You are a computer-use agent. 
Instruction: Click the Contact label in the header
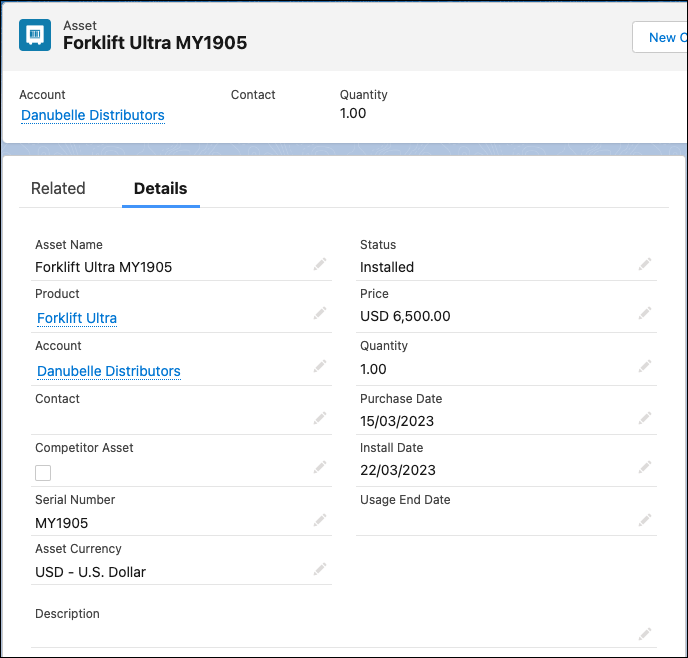point(253,95)
